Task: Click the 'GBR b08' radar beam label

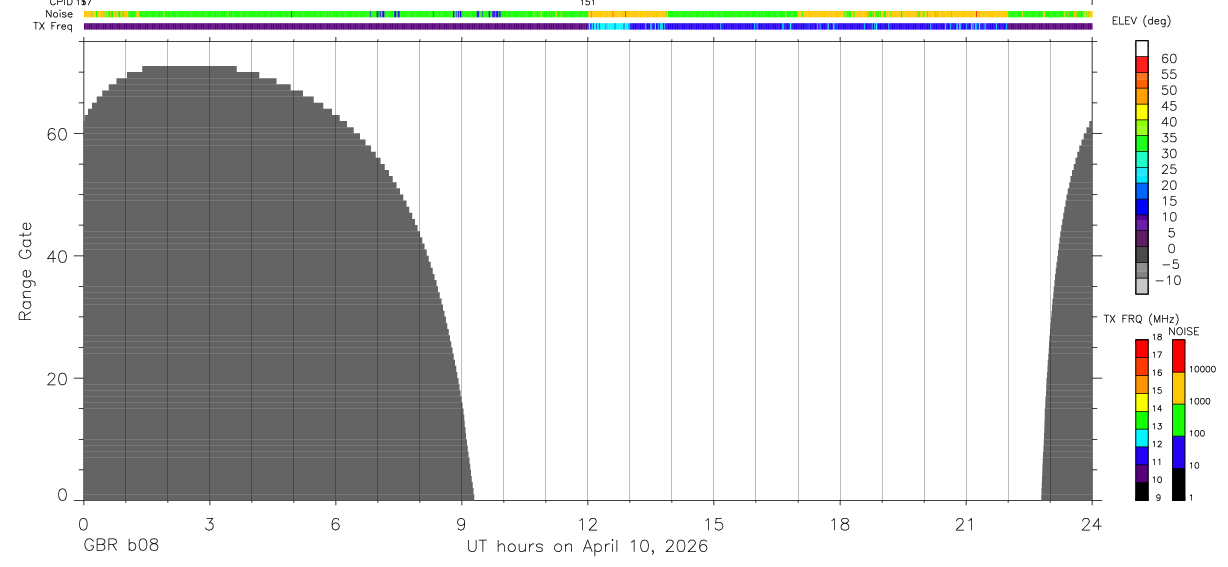Action: pos(120,546)
